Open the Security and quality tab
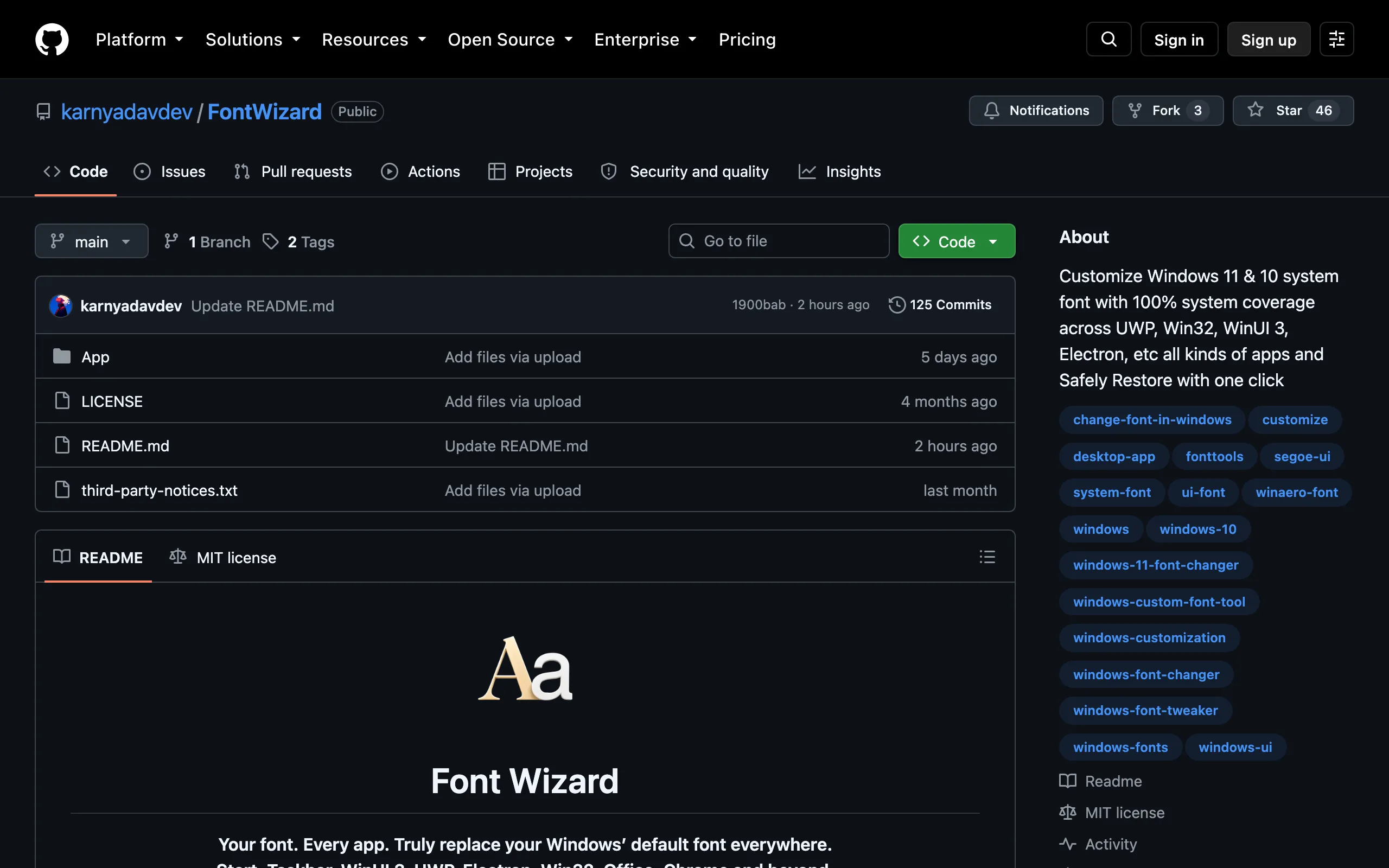Image resolution: width=1389 pixels, height=868 pixels. (684, 171)
